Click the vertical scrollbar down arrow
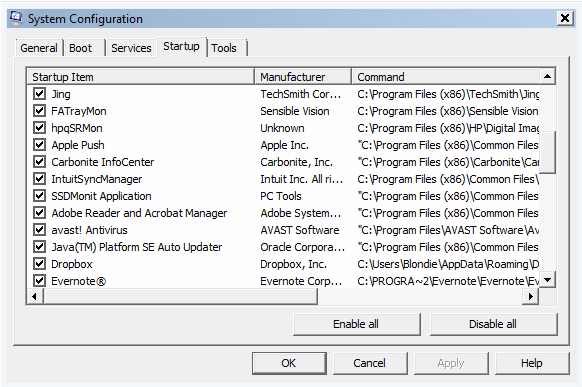This screenshot has height=387, width=582. [547, 280]
